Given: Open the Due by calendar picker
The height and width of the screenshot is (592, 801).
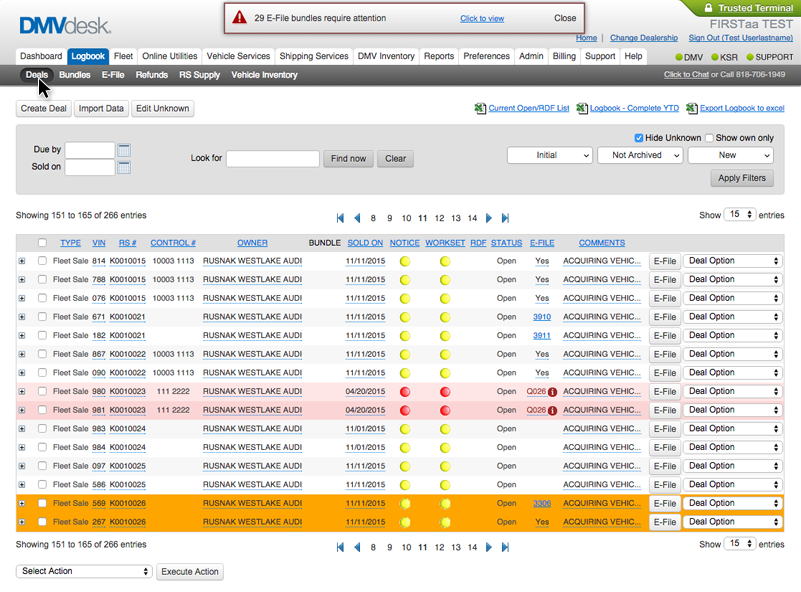Looking at the screenshot, I should tap(124, 150).
